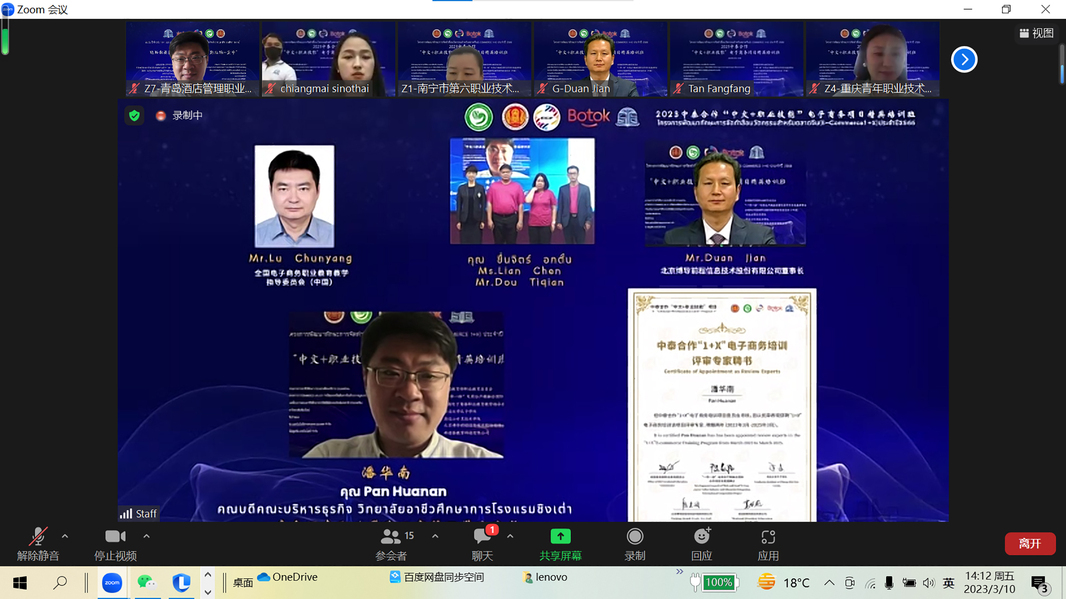Stop video with 停止视频 button
The width and height of the screenshot is (1066, 599).
115,543
